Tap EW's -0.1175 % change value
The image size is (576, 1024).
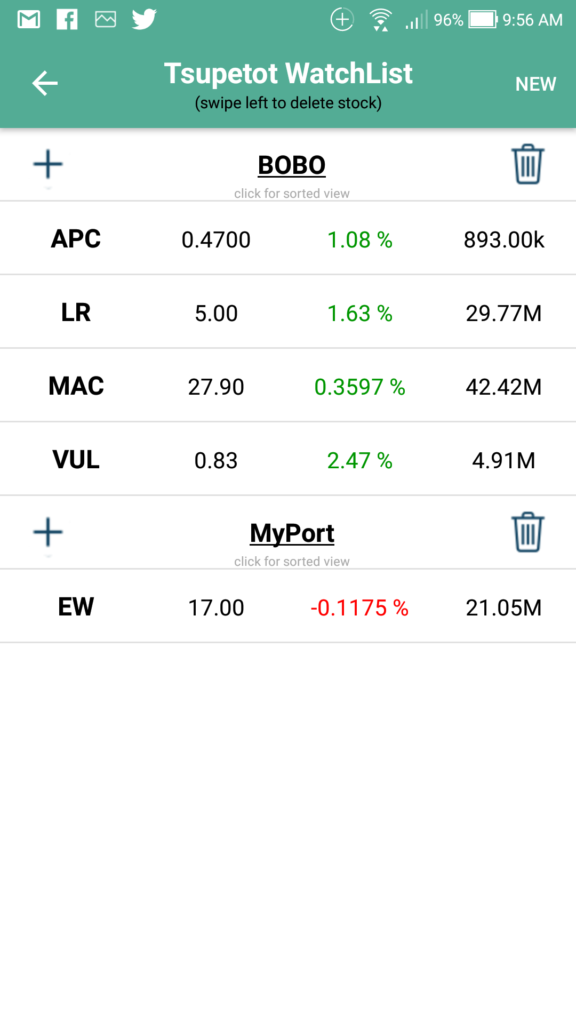[360, 609]
